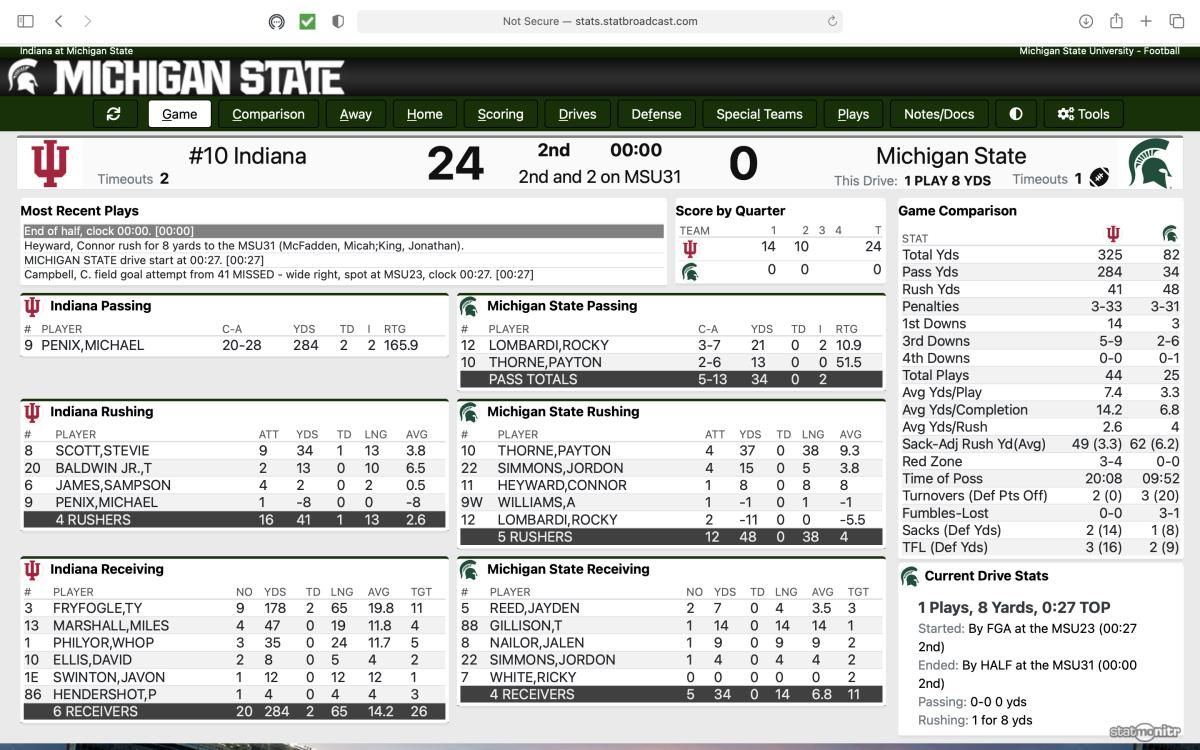Open the Notes/Docs section
This screenshot has height=750, width=1200.
click(939, 114)
